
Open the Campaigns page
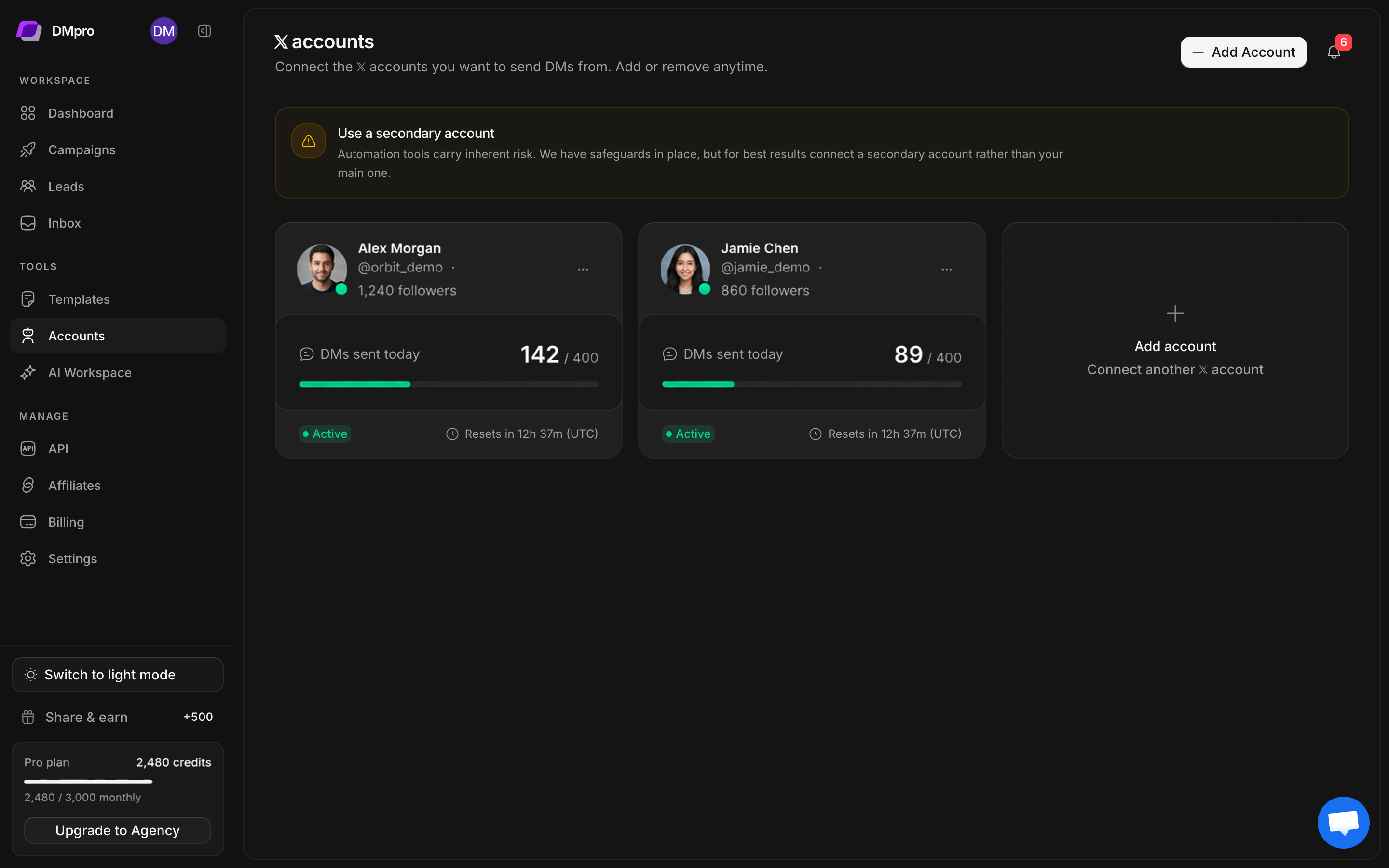(118, 150)
